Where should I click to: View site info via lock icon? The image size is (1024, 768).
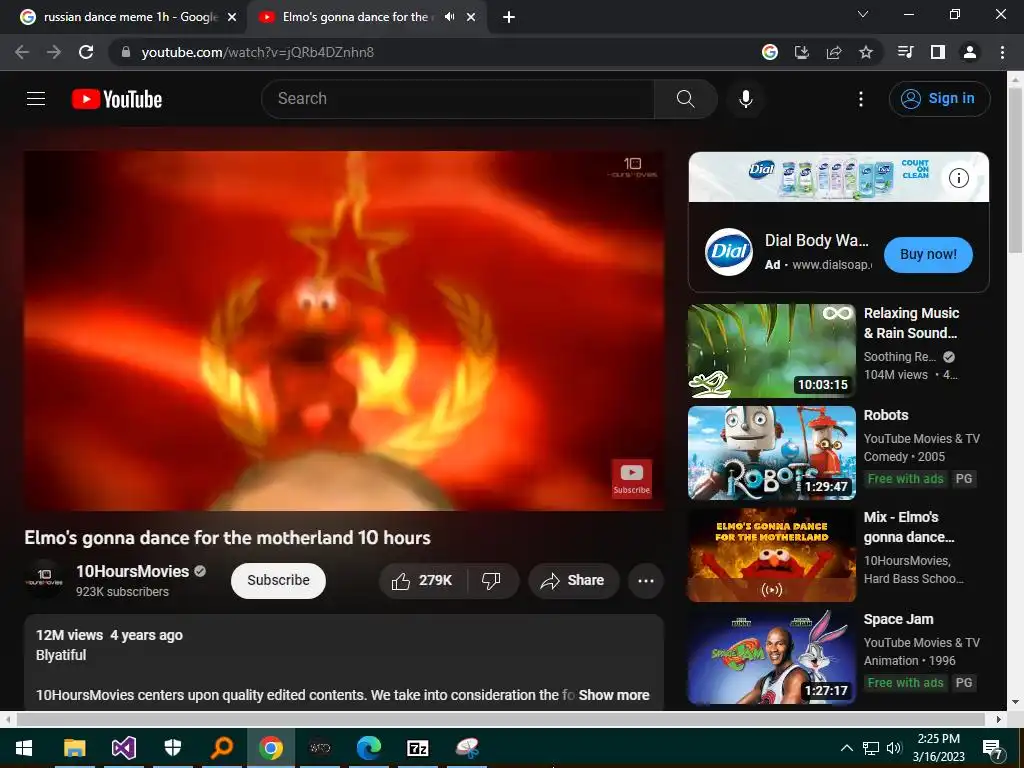pos(125,52)
